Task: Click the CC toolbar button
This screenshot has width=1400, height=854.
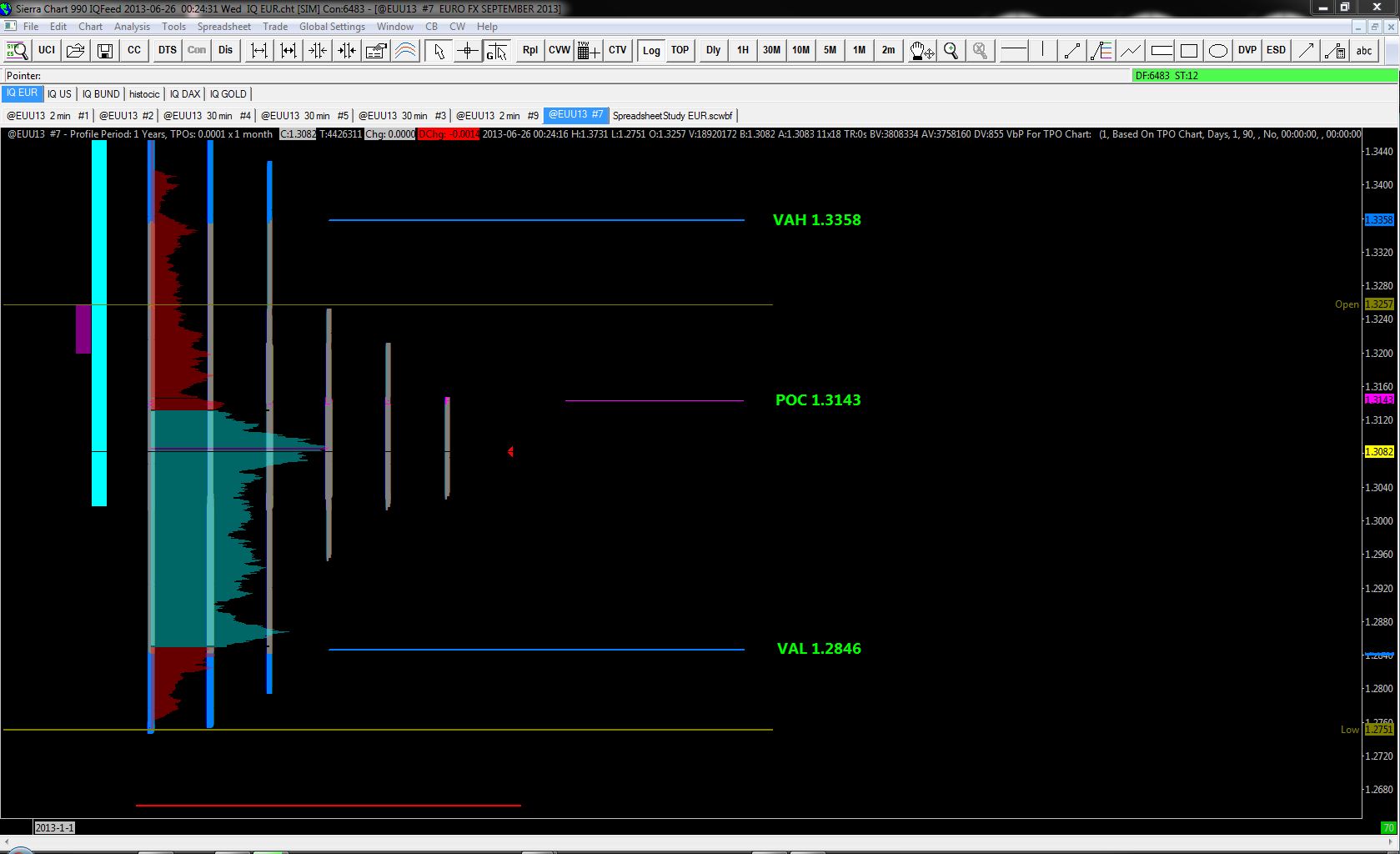Action: [134, 50]
